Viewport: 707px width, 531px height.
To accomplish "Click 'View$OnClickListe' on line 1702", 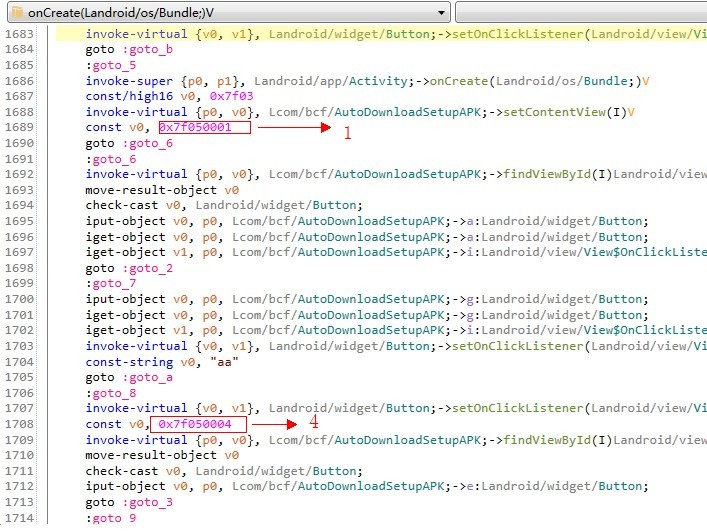I will click(x=645, y=330).
